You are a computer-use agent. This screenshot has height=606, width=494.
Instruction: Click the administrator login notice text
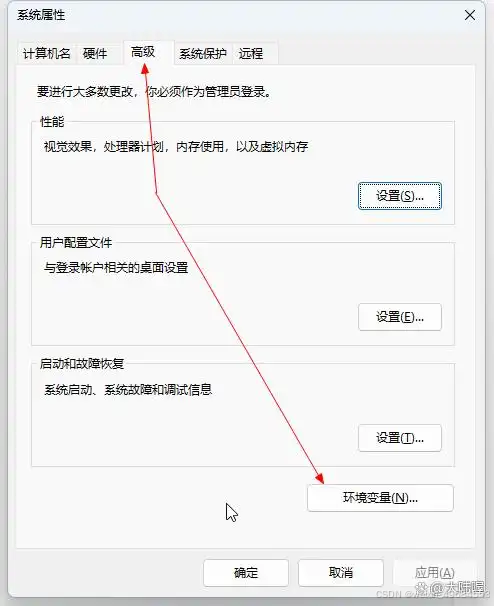click(x=154, y=92)
